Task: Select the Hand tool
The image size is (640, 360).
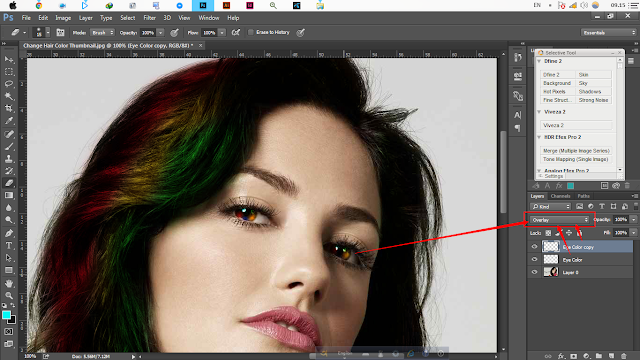Action: click(x=9, y=283)
